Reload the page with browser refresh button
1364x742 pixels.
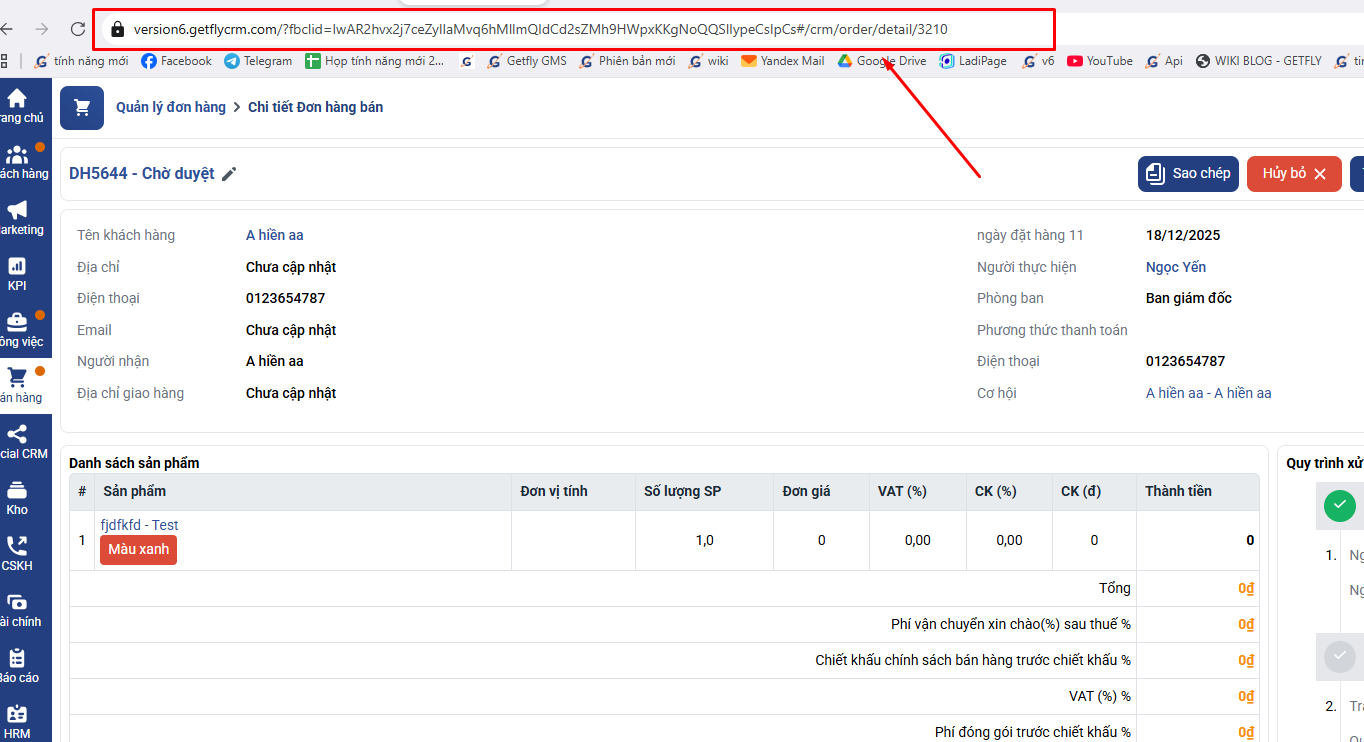click(x=78, y=29)
